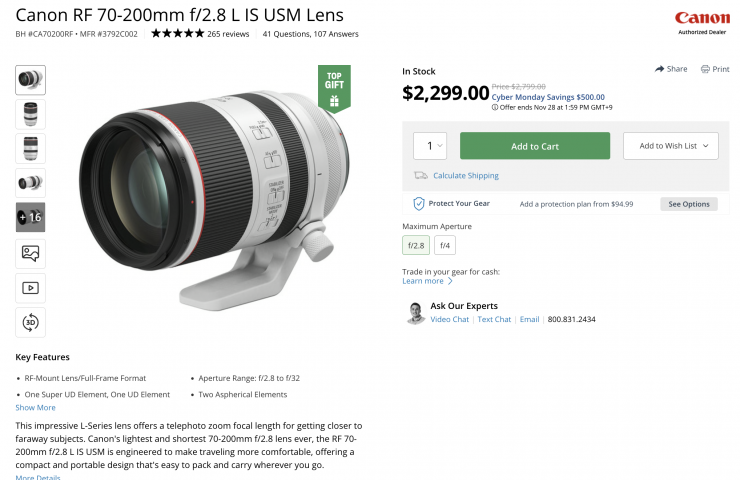Open the 265 reviews link
This screenshot has height=480, width=740.
coord(229,34)
